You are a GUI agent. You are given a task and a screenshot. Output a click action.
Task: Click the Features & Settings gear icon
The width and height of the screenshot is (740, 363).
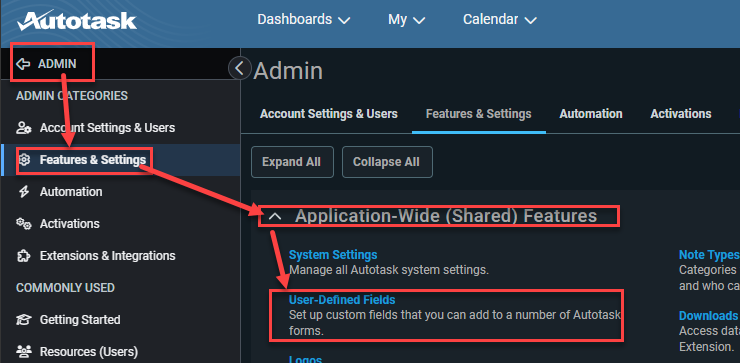click(x=24, y=160)
